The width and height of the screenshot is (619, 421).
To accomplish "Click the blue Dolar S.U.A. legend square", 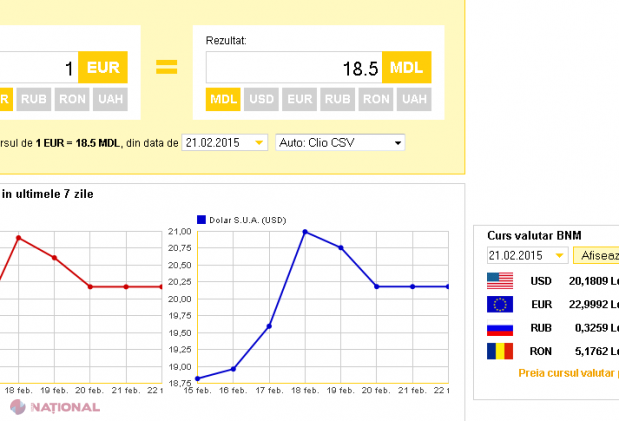I will (x=201, y=219).
